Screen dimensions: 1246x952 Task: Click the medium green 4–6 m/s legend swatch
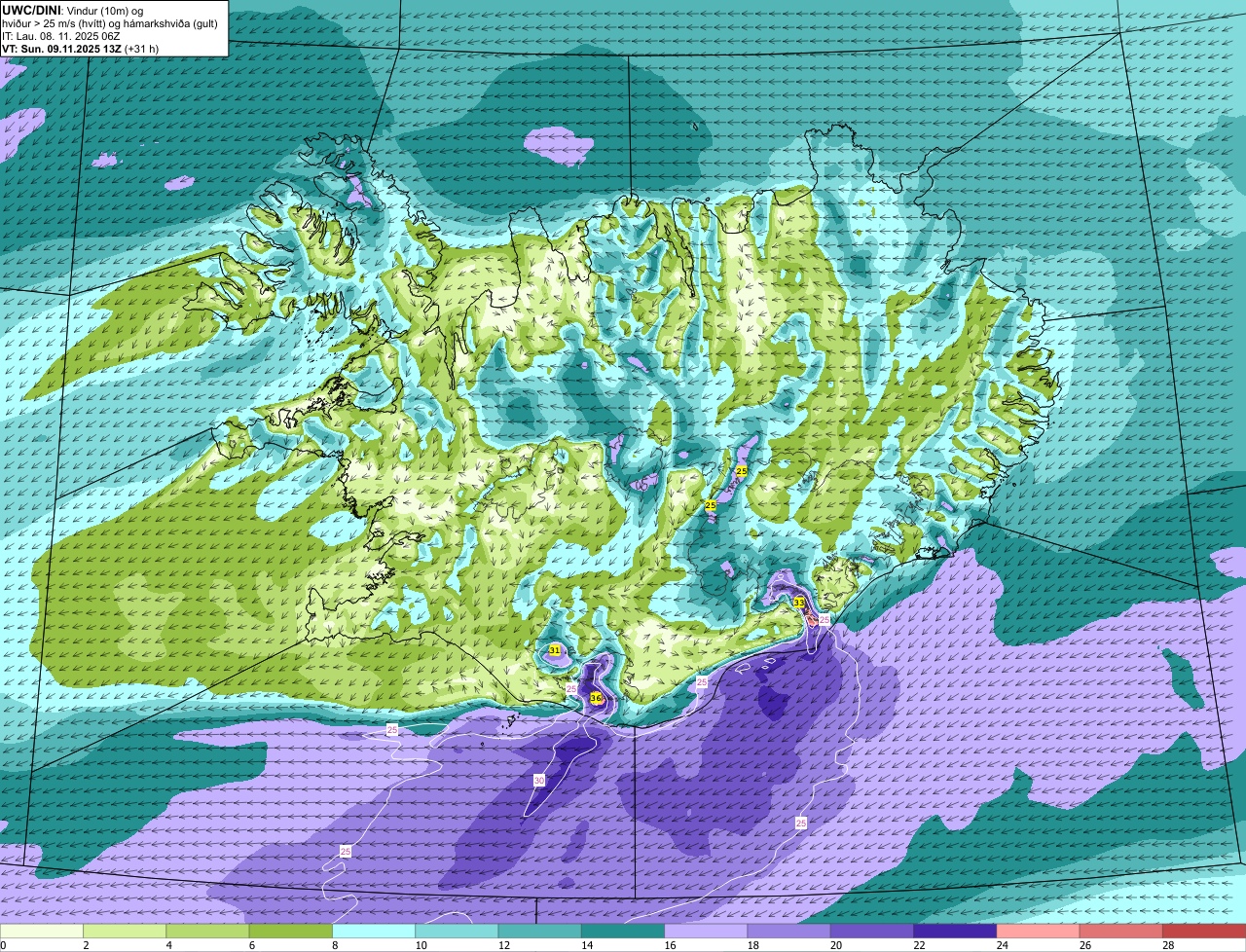point(207,931)
